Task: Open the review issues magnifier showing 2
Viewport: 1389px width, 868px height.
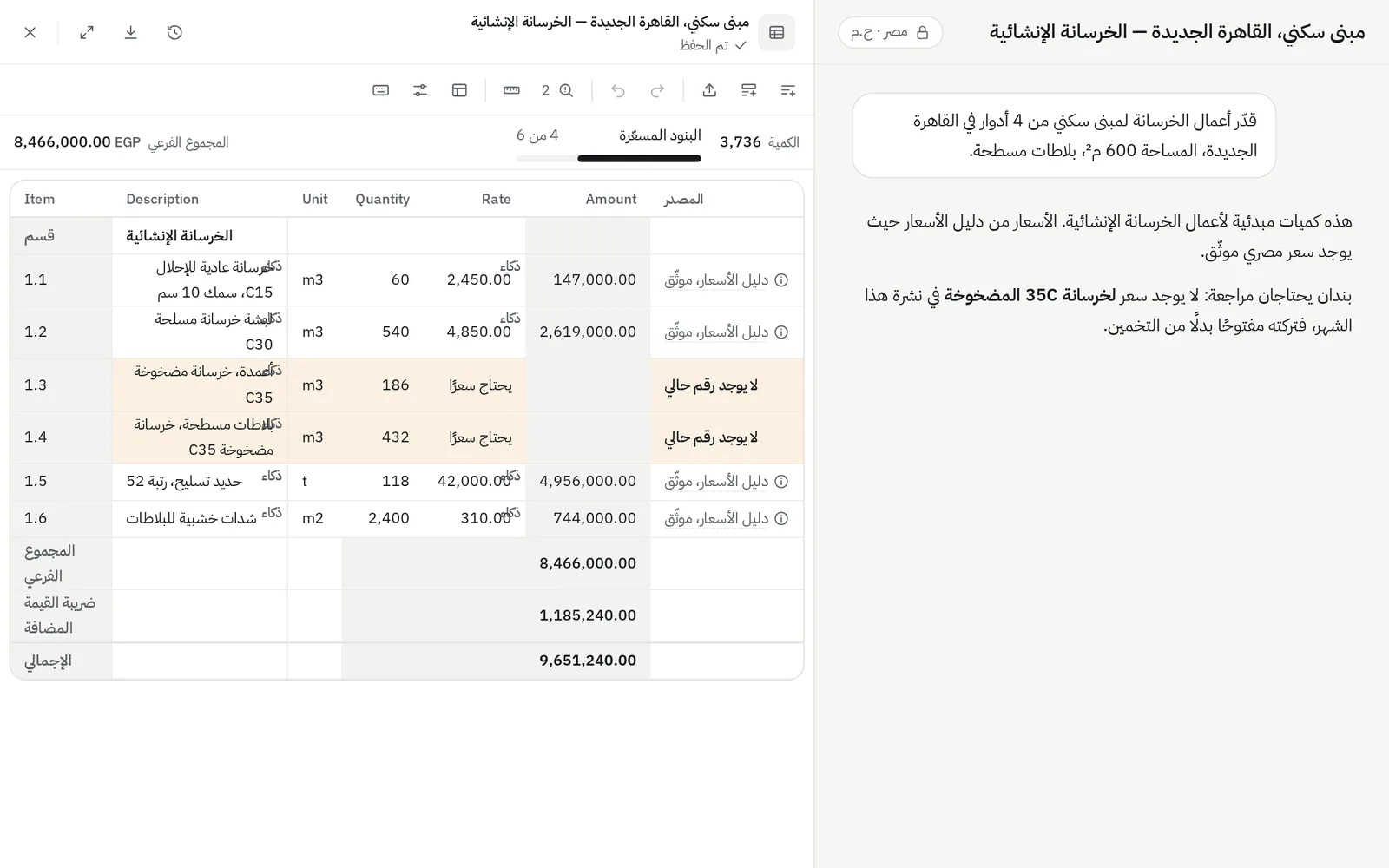Action: [557, 90]
